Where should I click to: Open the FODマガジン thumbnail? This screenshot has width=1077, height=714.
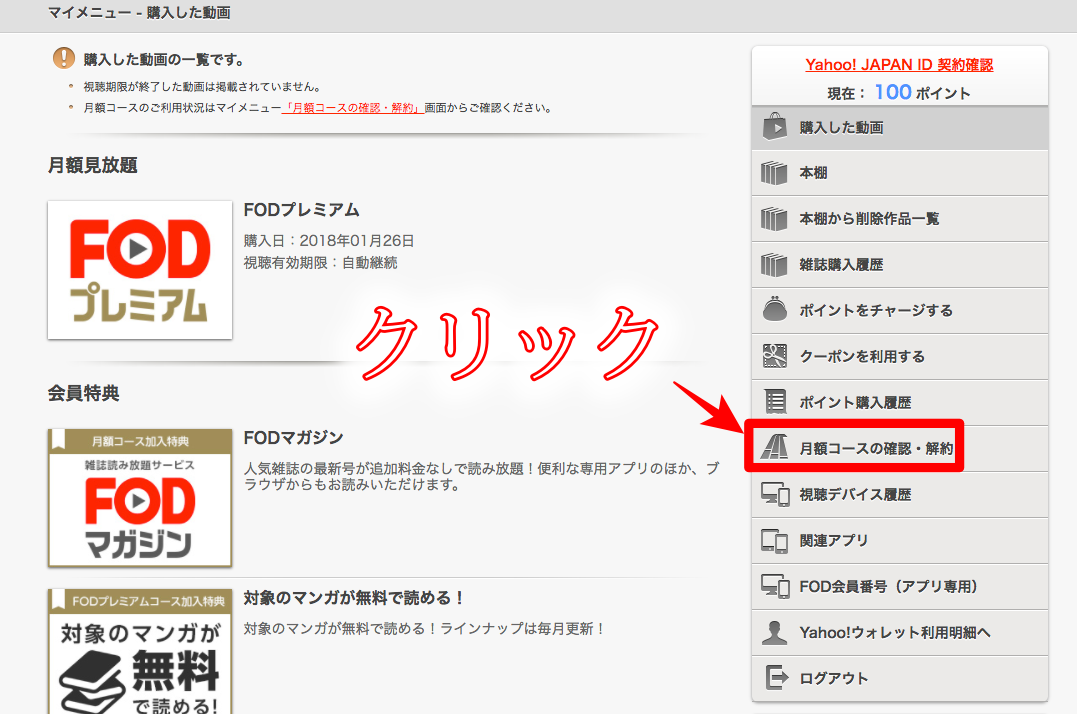[140, 498]
